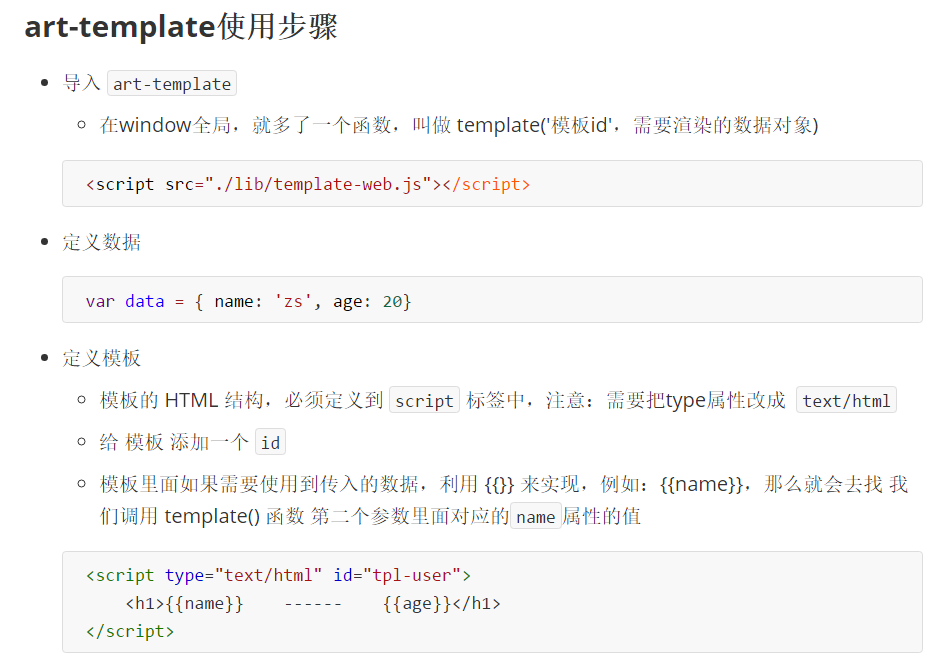This screenshot has width=934, height=656.
Task: Click the inline "id" code tag
Action: coord(270,443)
